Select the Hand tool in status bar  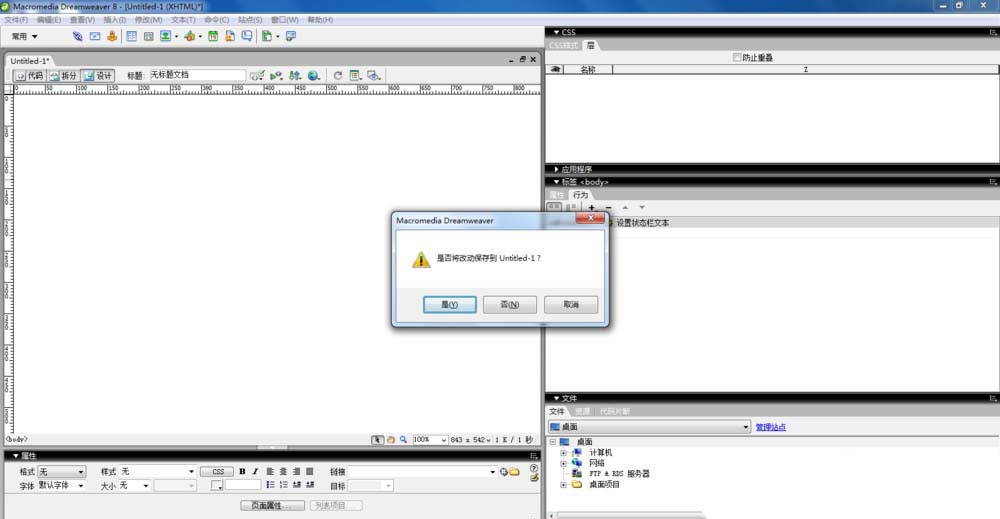391,440
